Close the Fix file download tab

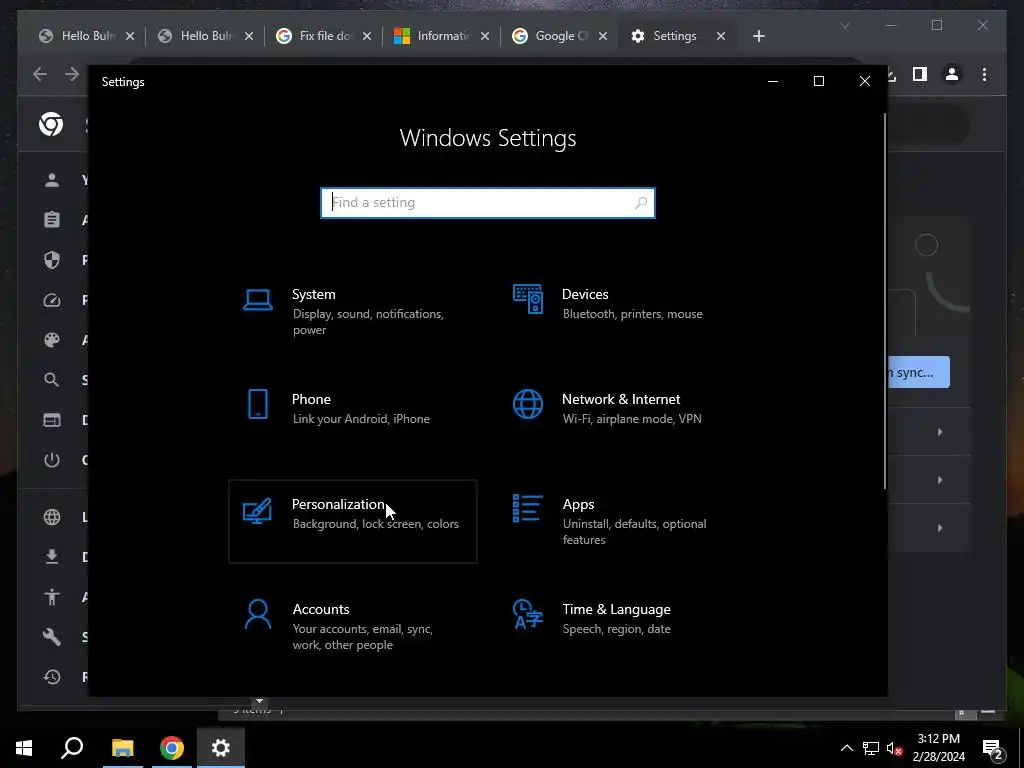[x=367, y=36]
